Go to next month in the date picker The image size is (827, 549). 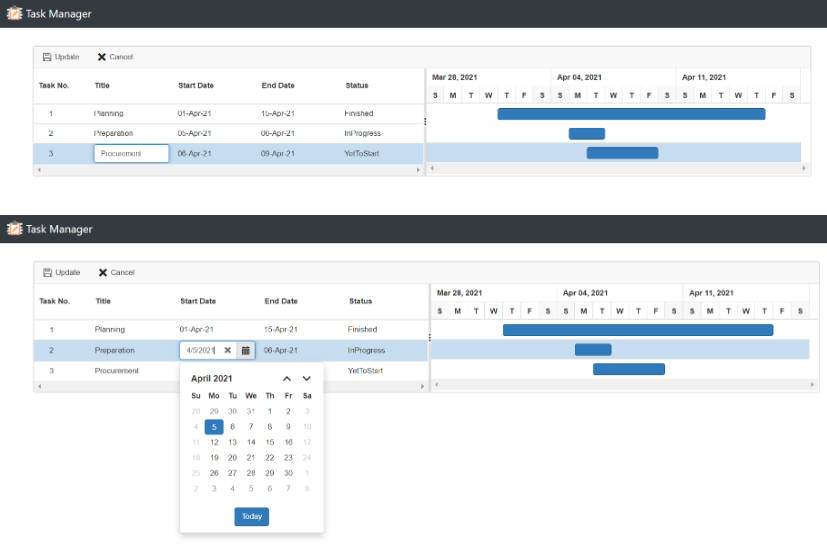[x=307, y=379]
